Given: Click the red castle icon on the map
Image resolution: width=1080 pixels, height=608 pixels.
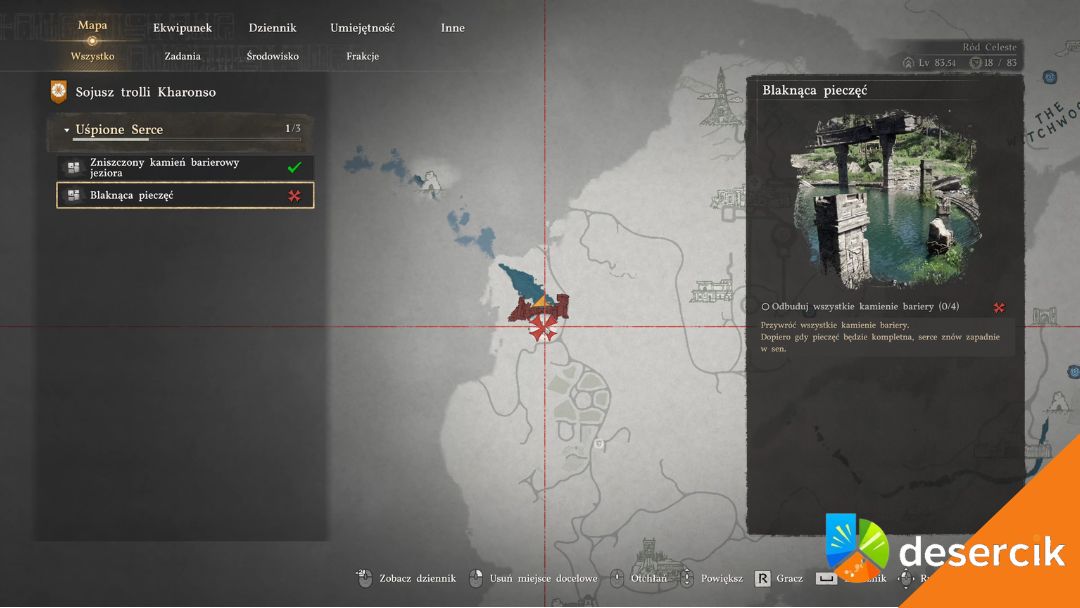Looking at the screenshot, I should point(539,307).
